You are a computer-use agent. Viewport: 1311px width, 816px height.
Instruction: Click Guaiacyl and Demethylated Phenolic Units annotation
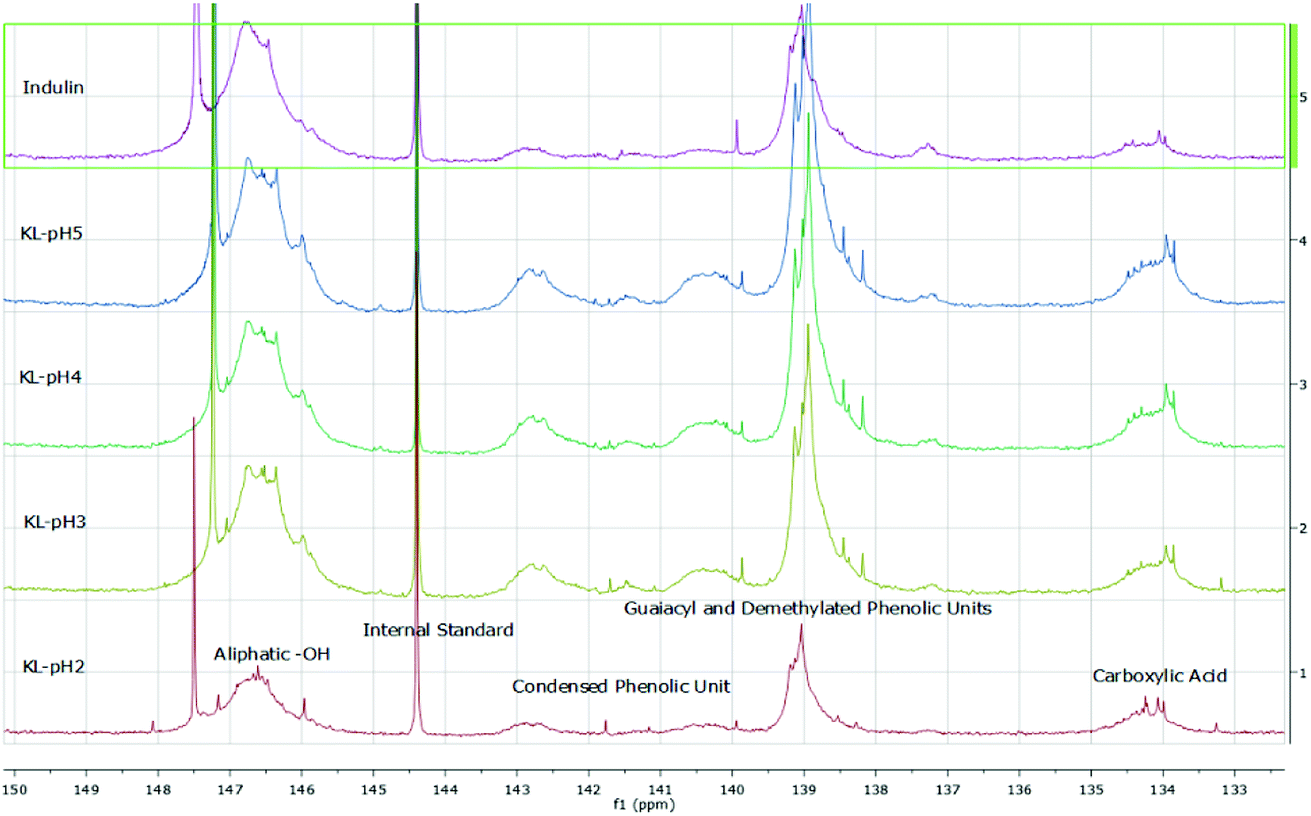tap(808, 607)
